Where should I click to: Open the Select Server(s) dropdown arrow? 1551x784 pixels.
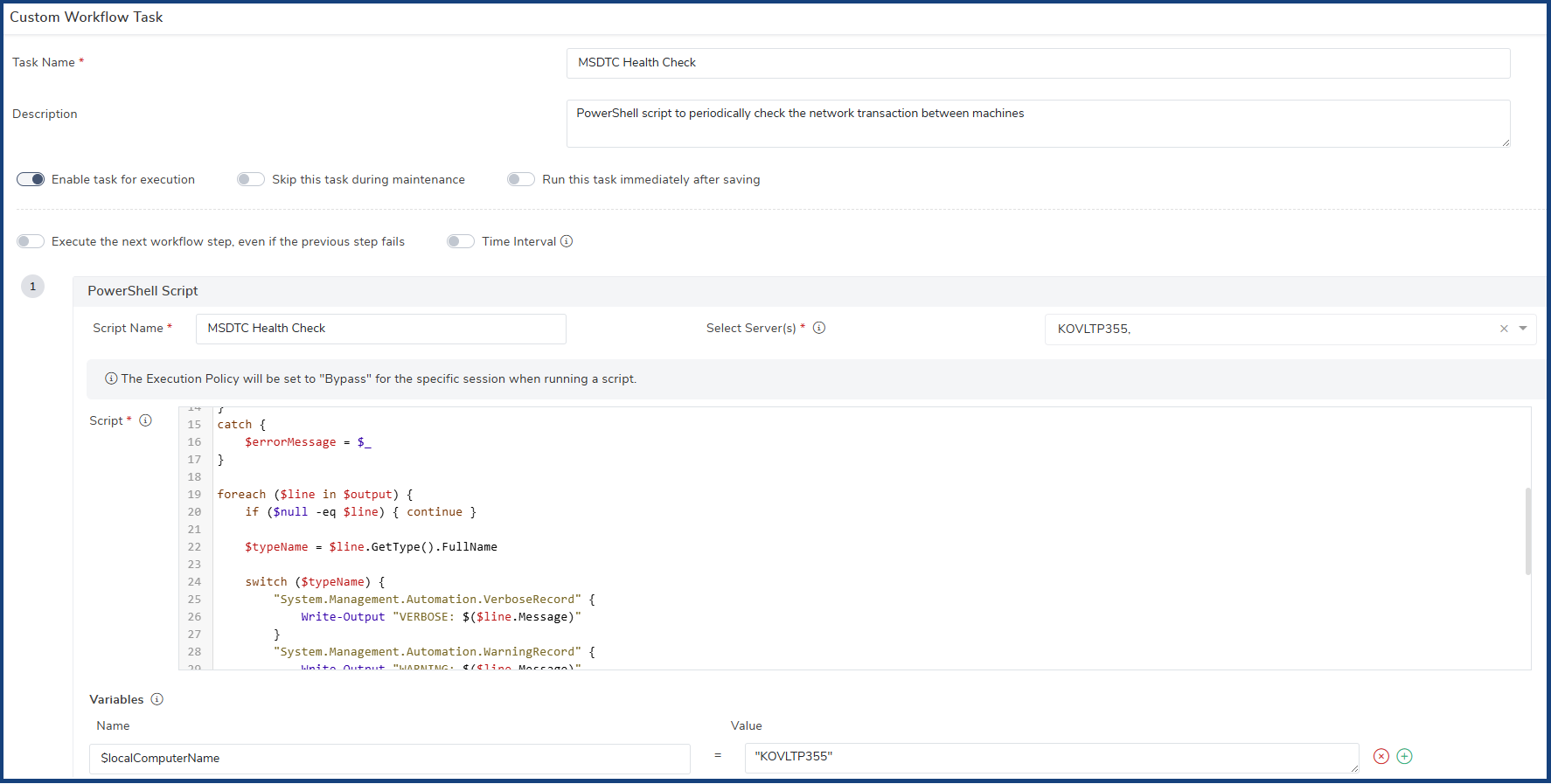1523,329
